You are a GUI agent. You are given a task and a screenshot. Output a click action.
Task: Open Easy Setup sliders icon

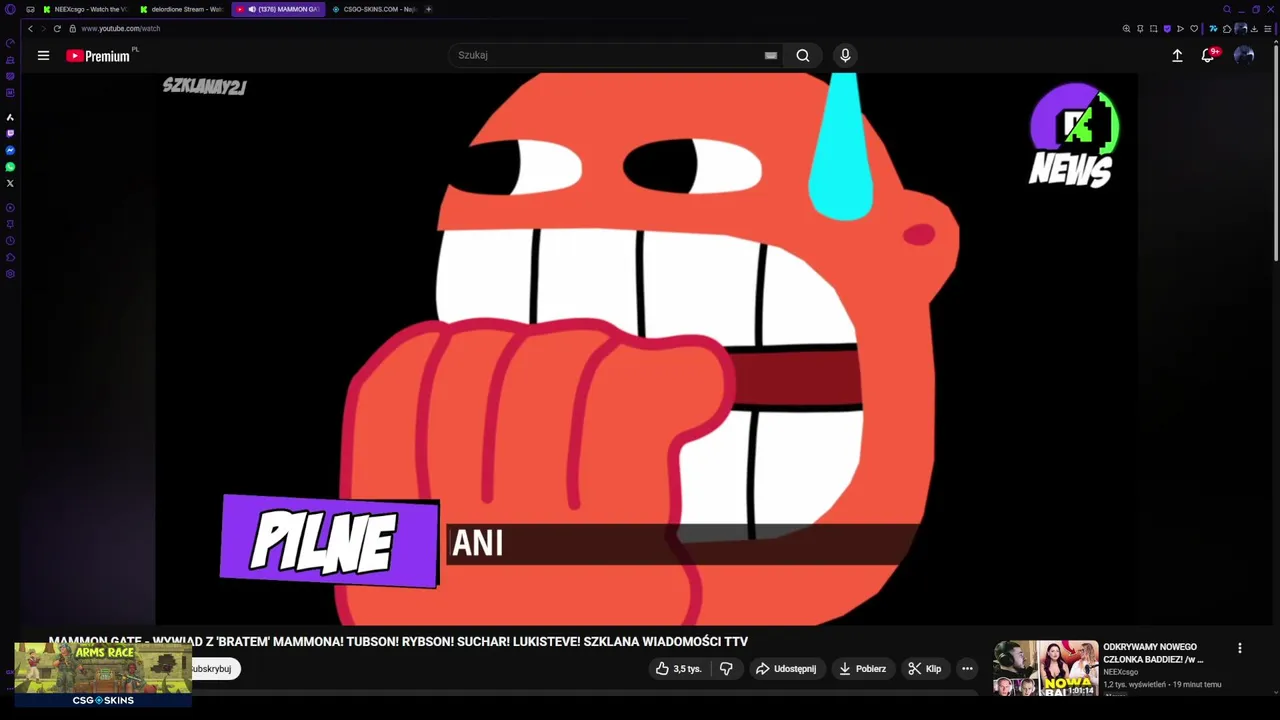click(x=1267, y=28)
